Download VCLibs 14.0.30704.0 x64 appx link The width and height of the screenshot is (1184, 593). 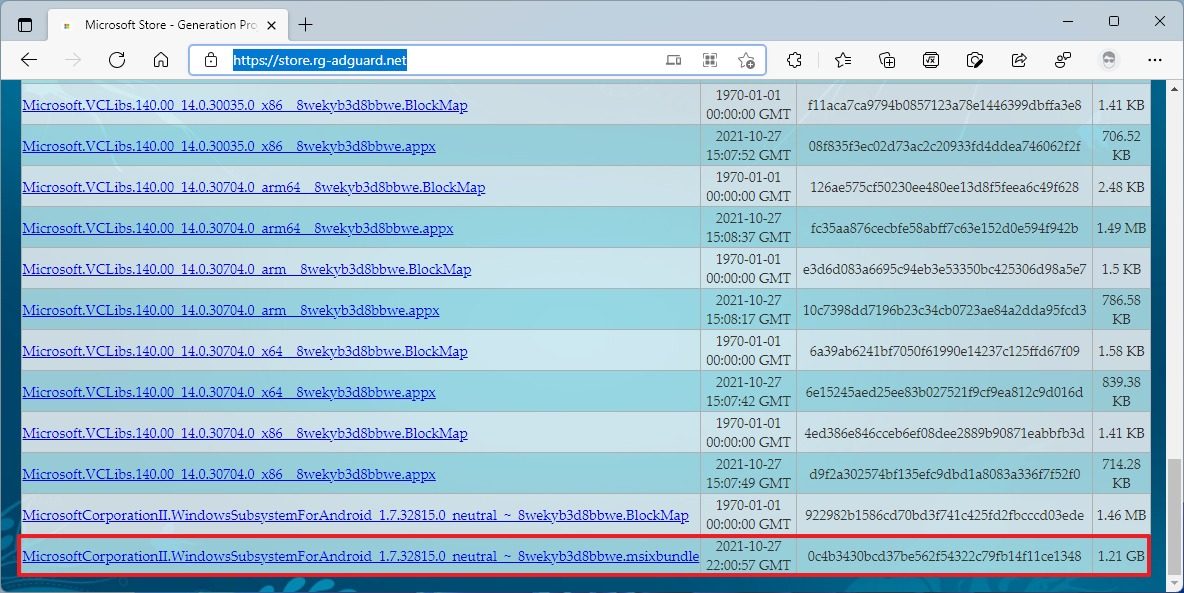229,392
